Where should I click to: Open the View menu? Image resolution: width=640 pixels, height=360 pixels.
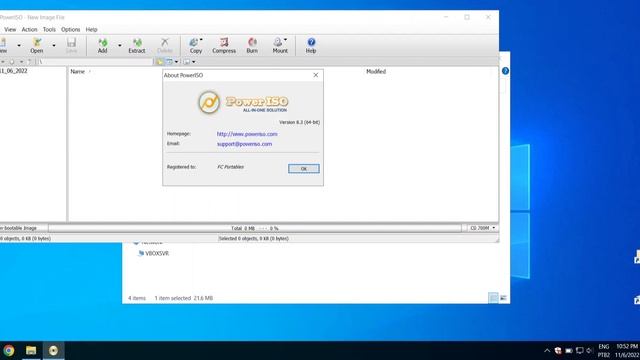click(x=10, y=29)
